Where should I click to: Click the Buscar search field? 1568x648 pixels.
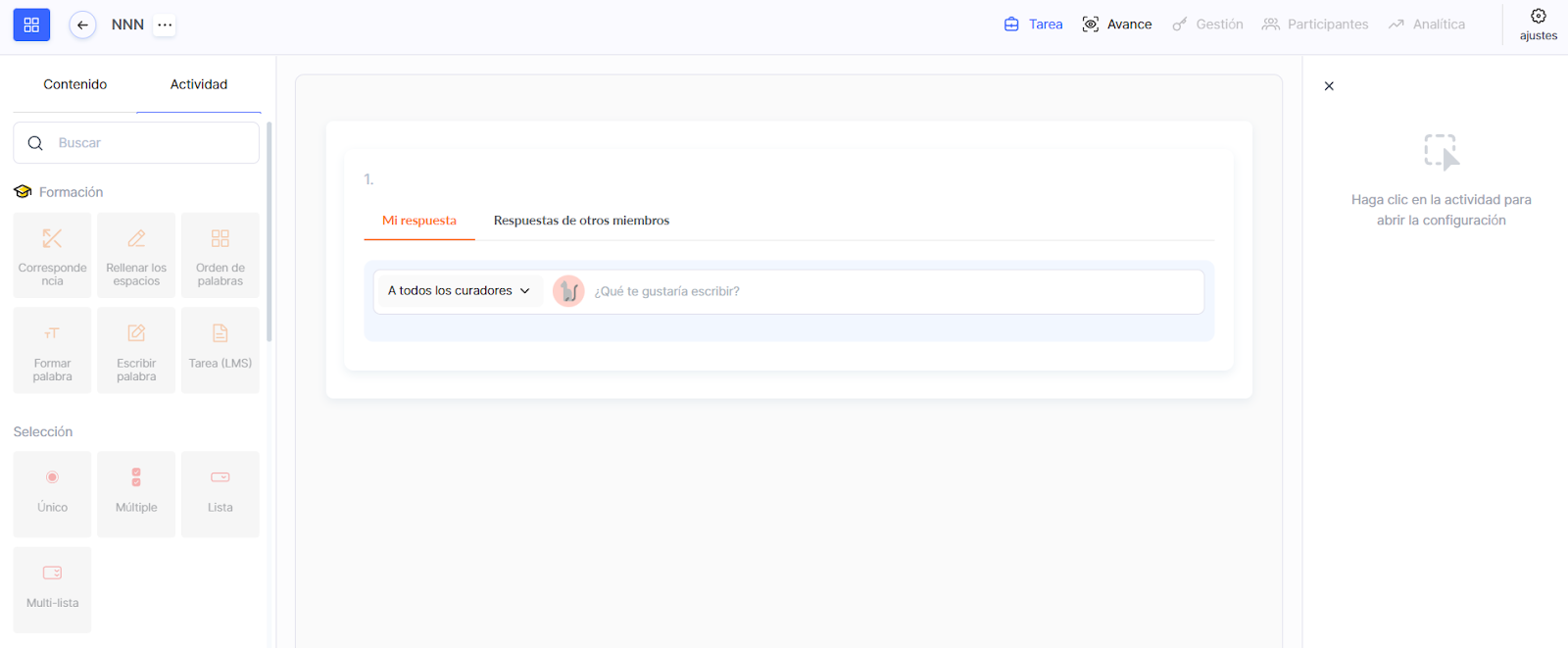(147, 143)
